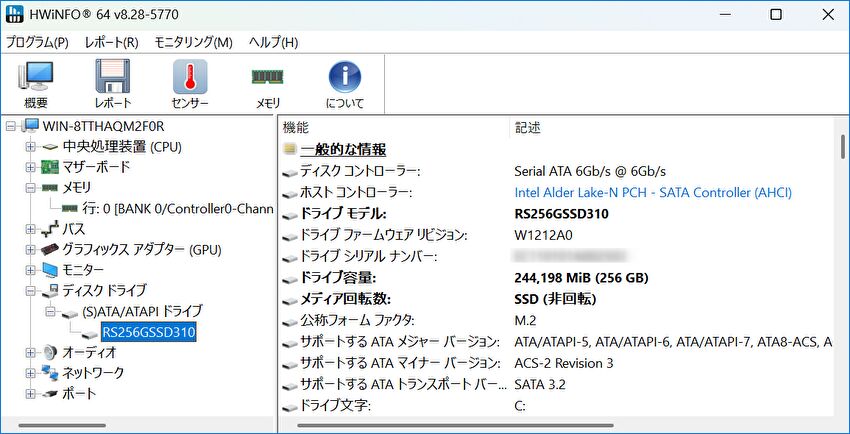Click the メモリ RAM stick toolbar icon

tap(267, 76)
